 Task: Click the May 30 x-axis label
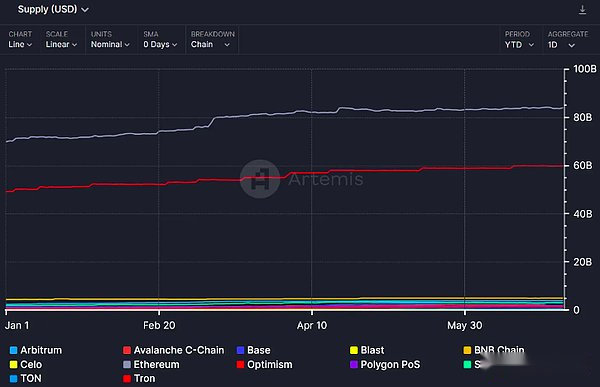pos(465,325)
